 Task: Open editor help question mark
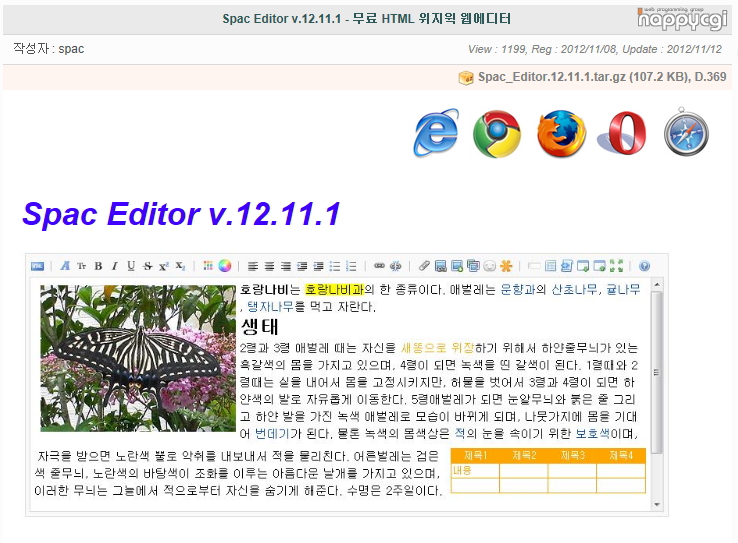644,266
